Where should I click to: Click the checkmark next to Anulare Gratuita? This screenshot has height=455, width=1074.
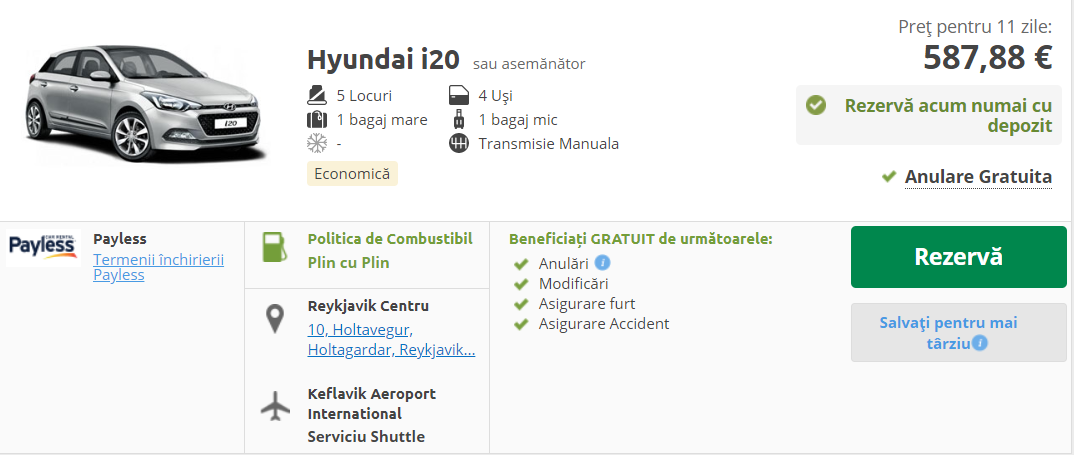pos(889,177)
